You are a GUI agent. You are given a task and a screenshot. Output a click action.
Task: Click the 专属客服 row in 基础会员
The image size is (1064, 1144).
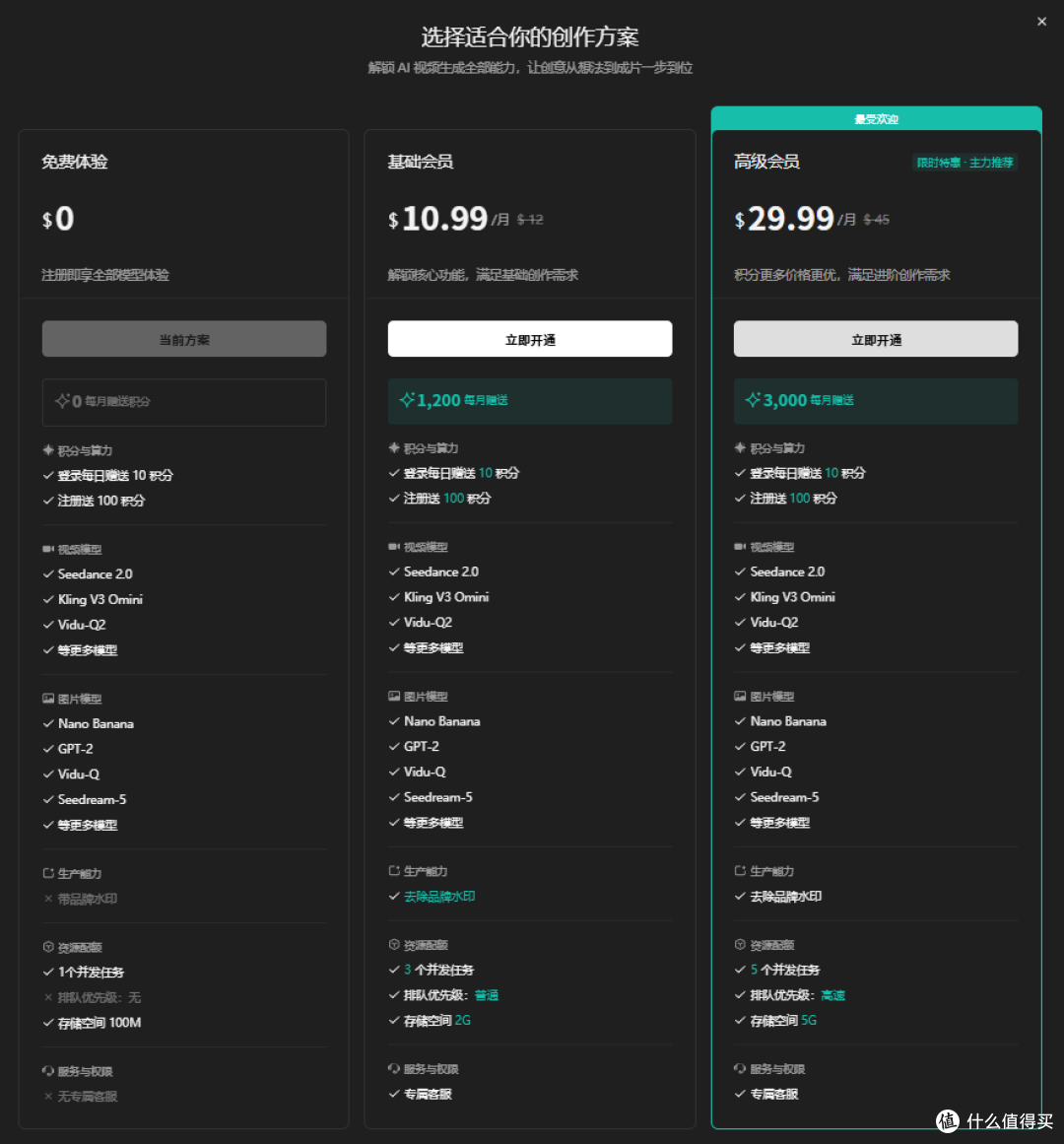click(x=420, y=1094)
